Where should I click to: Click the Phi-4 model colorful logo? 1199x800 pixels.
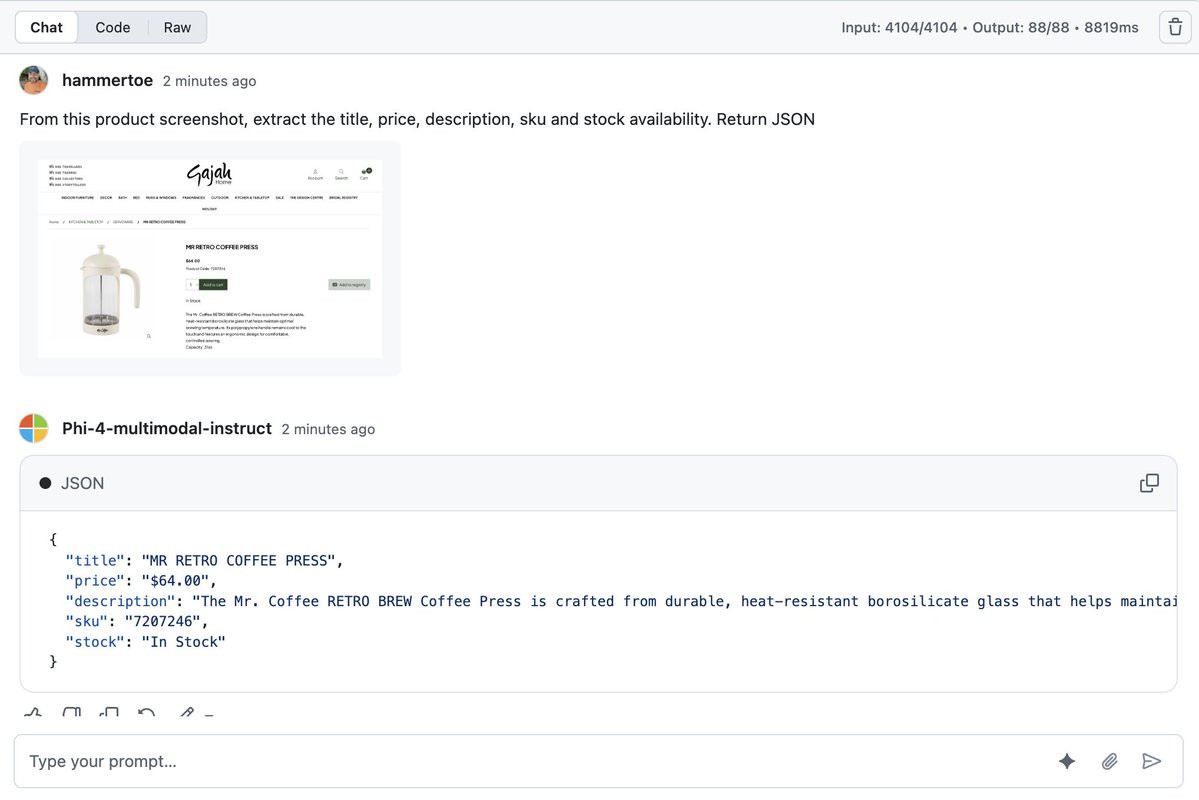coord(34,428)
